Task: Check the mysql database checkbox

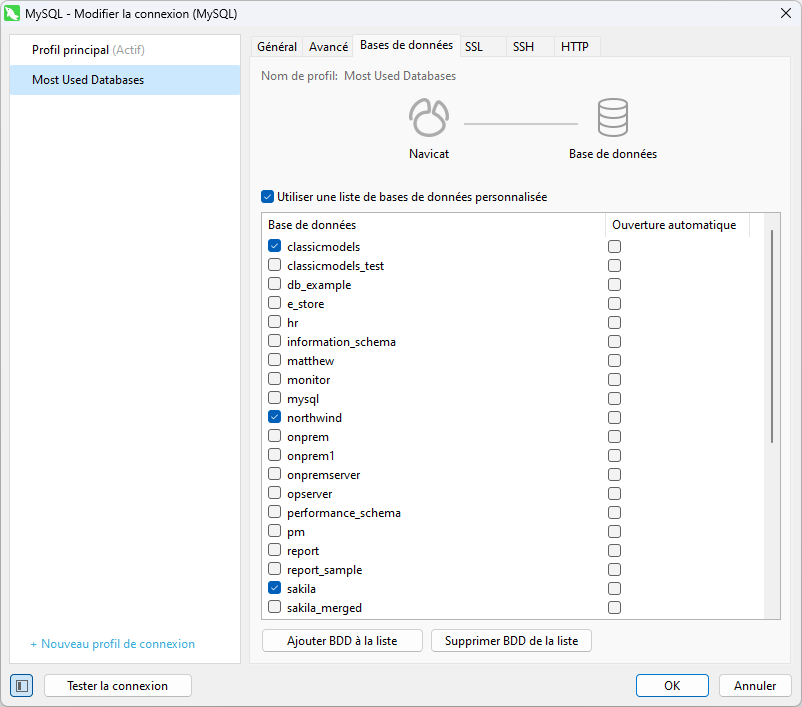Action: [275, 397]
